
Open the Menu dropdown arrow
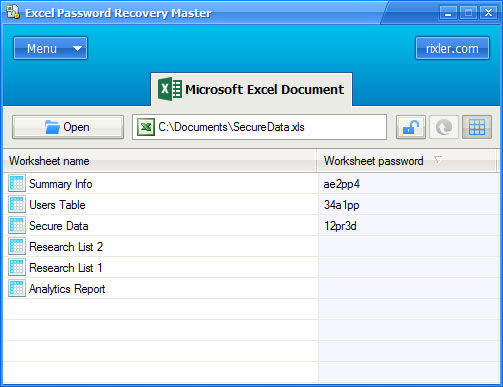pyautogui.click(x=77, y=49)
